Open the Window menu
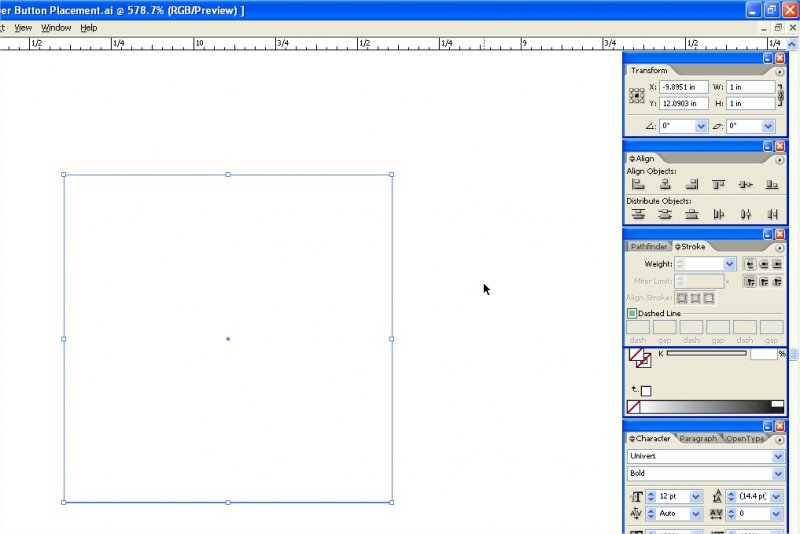The image size is (800, 534). (x=56, y=28)
